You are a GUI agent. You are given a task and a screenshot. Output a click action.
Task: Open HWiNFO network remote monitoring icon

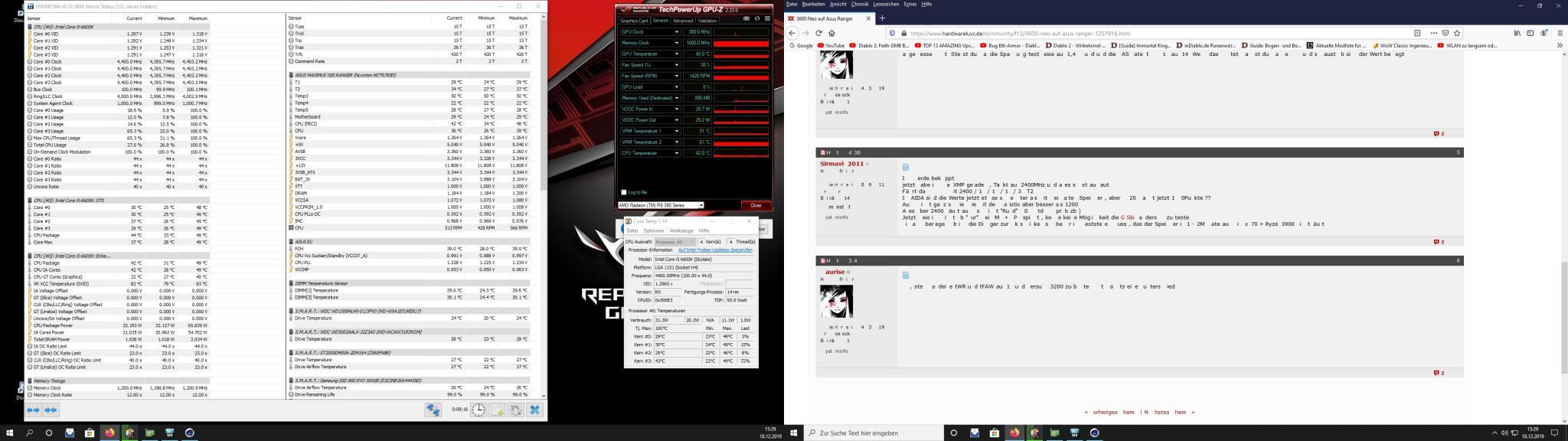coord(433,410)
